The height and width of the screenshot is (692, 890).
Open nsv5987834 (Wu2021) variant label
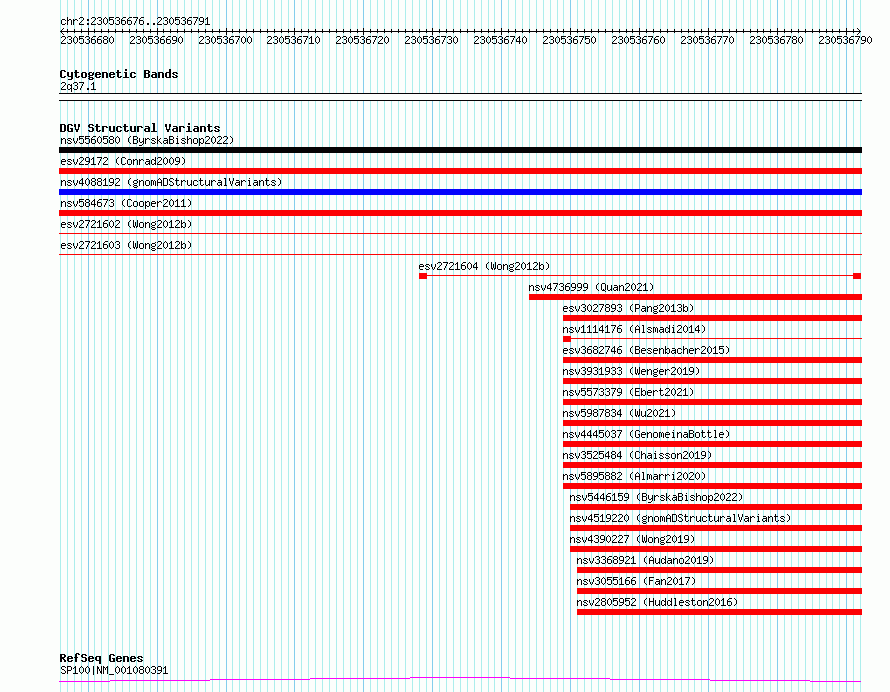[x=619, y=413]
